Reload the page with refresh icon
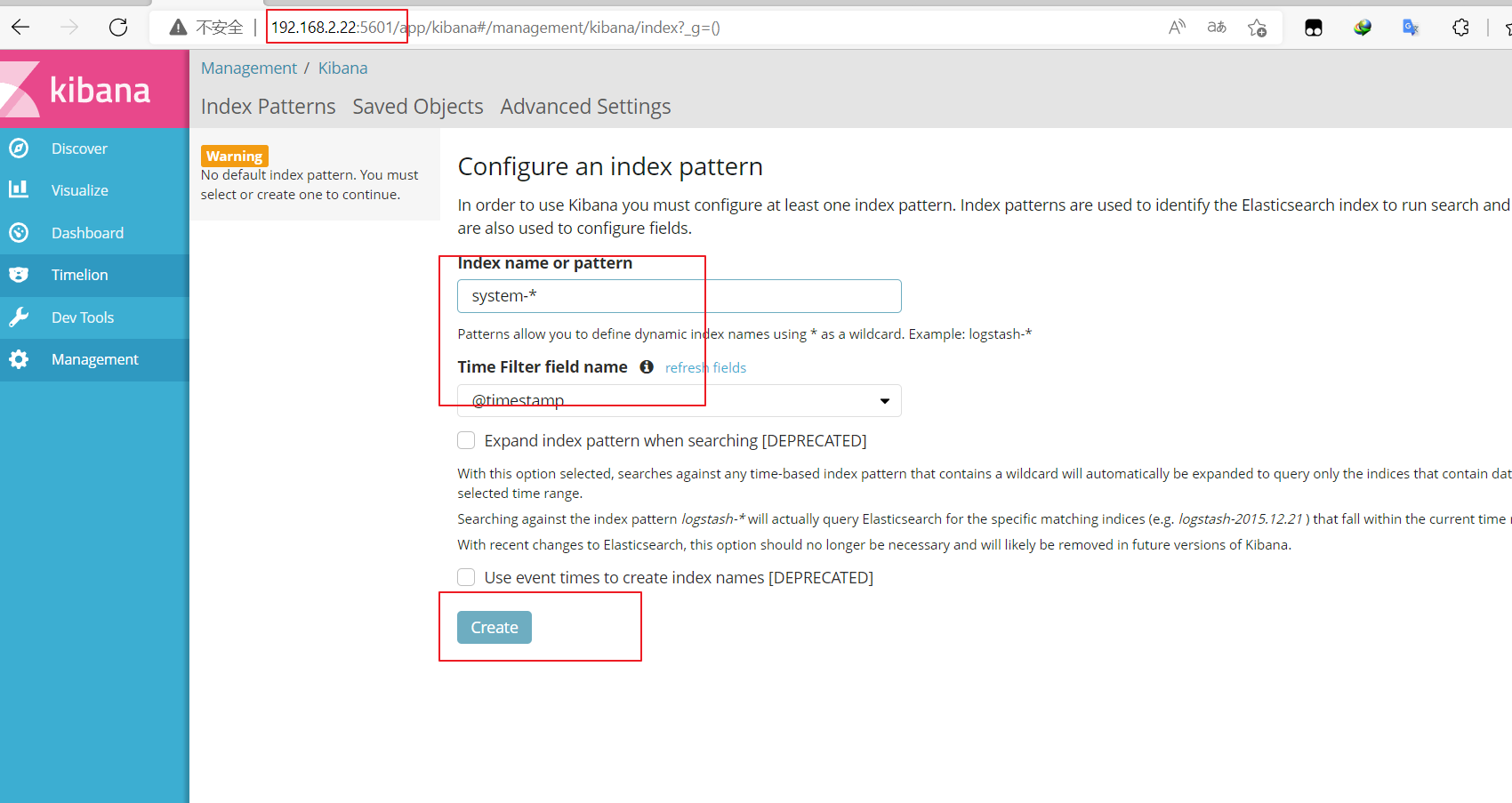Image resolution: width=1512 pixels, height=803 pixels. point(118,28)
